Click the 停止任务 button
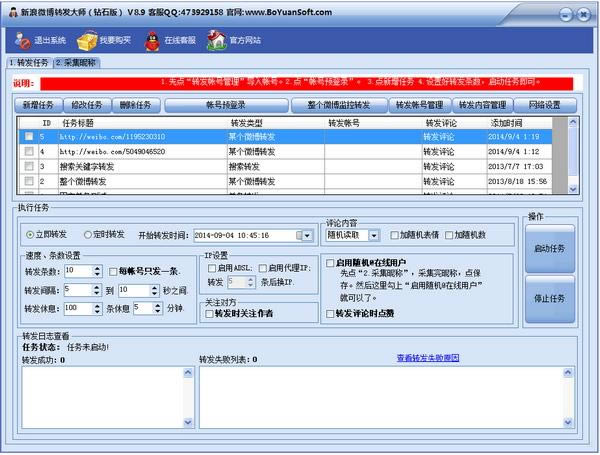Image resolution: width=600 pixels, height=455 pixels. [549, 298]
